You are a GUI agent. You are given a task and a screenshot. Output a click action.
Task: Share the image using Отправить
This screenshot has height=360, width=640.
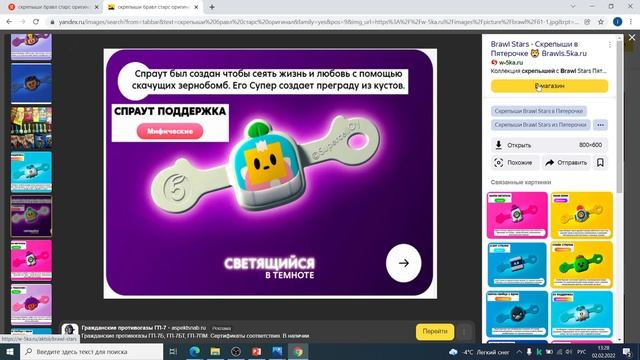[x=566, y=162]
